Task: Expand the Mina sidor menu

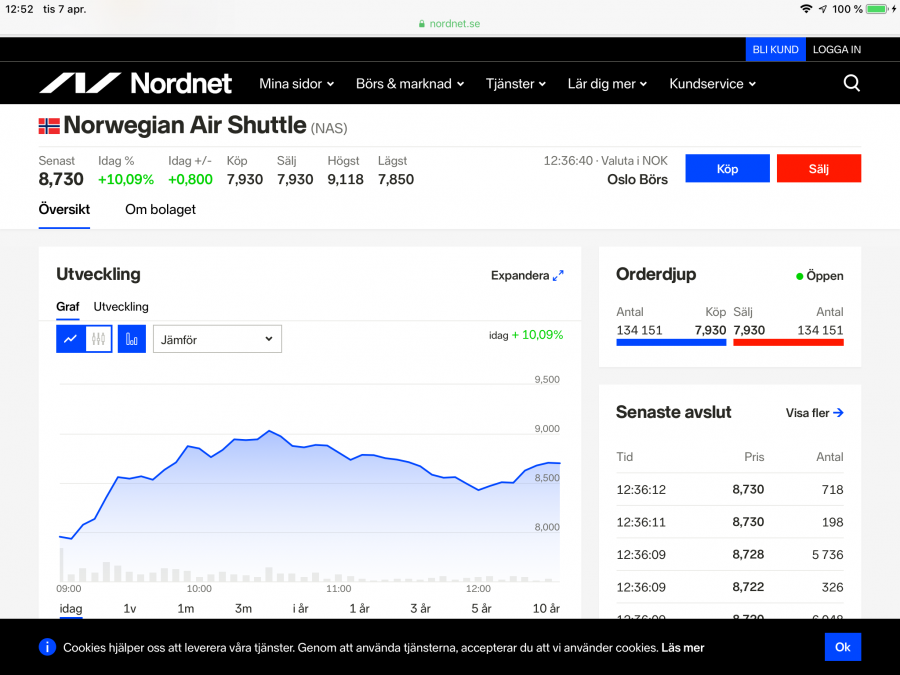Action: 296,84
